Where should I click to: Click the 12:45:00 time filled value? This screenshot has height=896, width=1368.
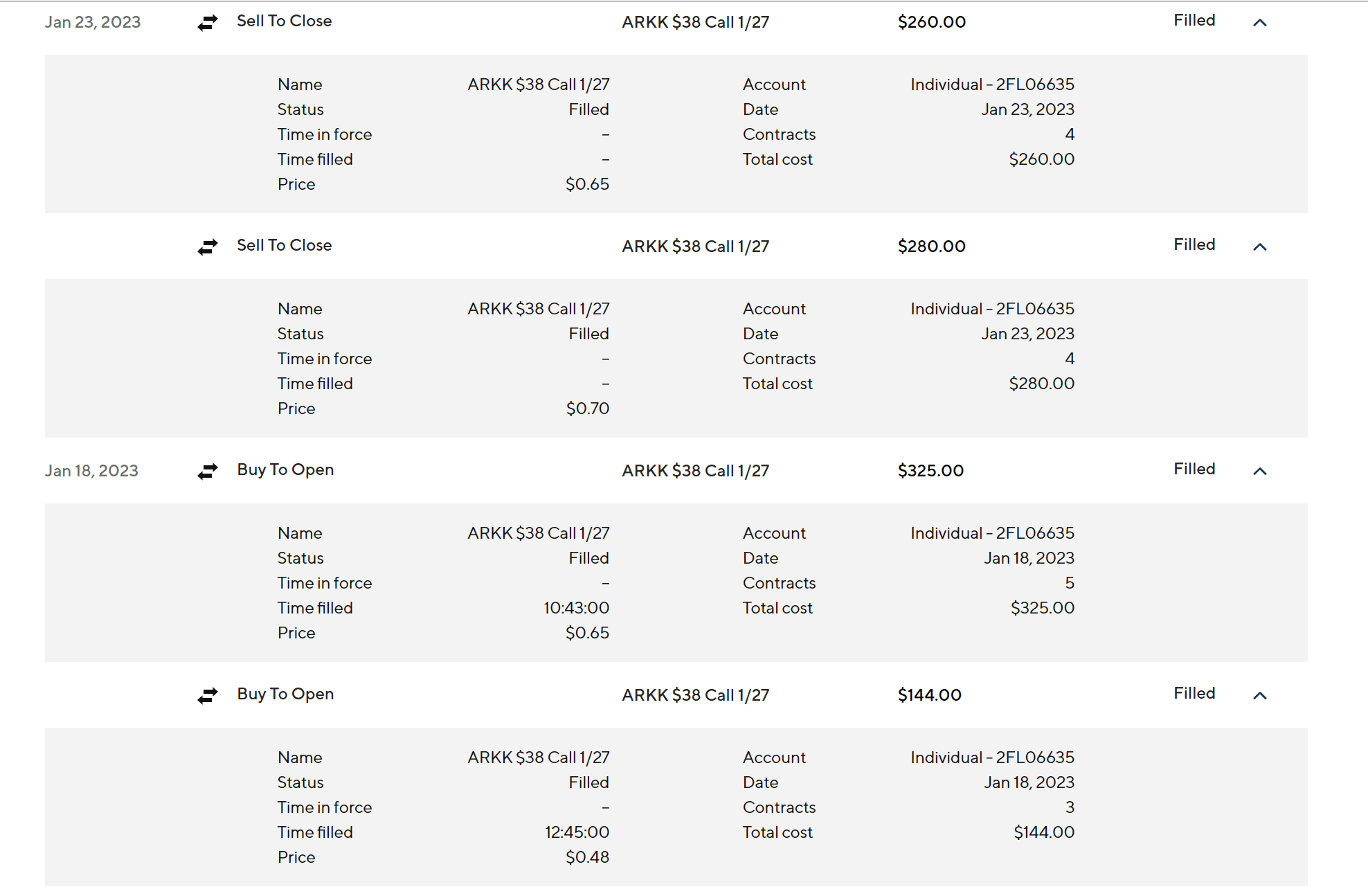[x=577, y=832]
